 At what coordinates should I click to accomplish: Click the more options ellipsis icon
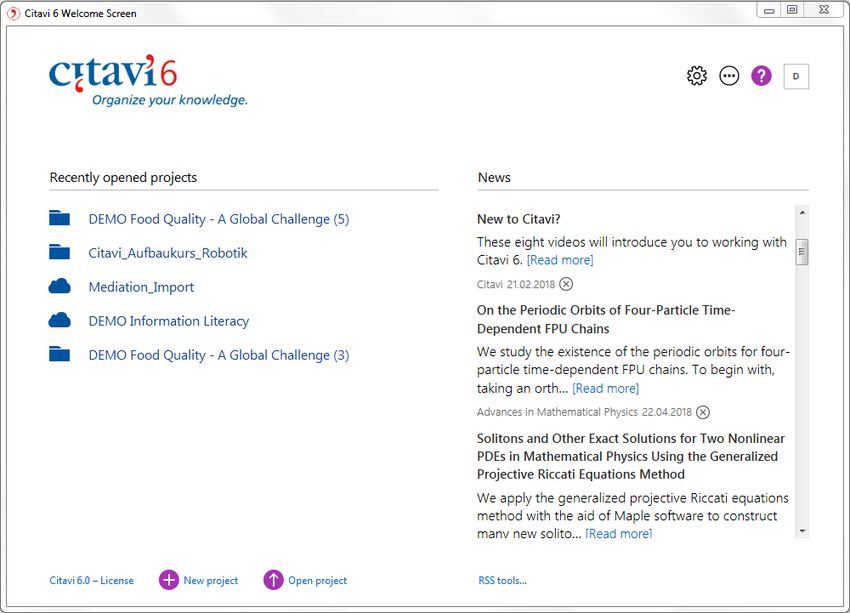[x=729, y=76]
